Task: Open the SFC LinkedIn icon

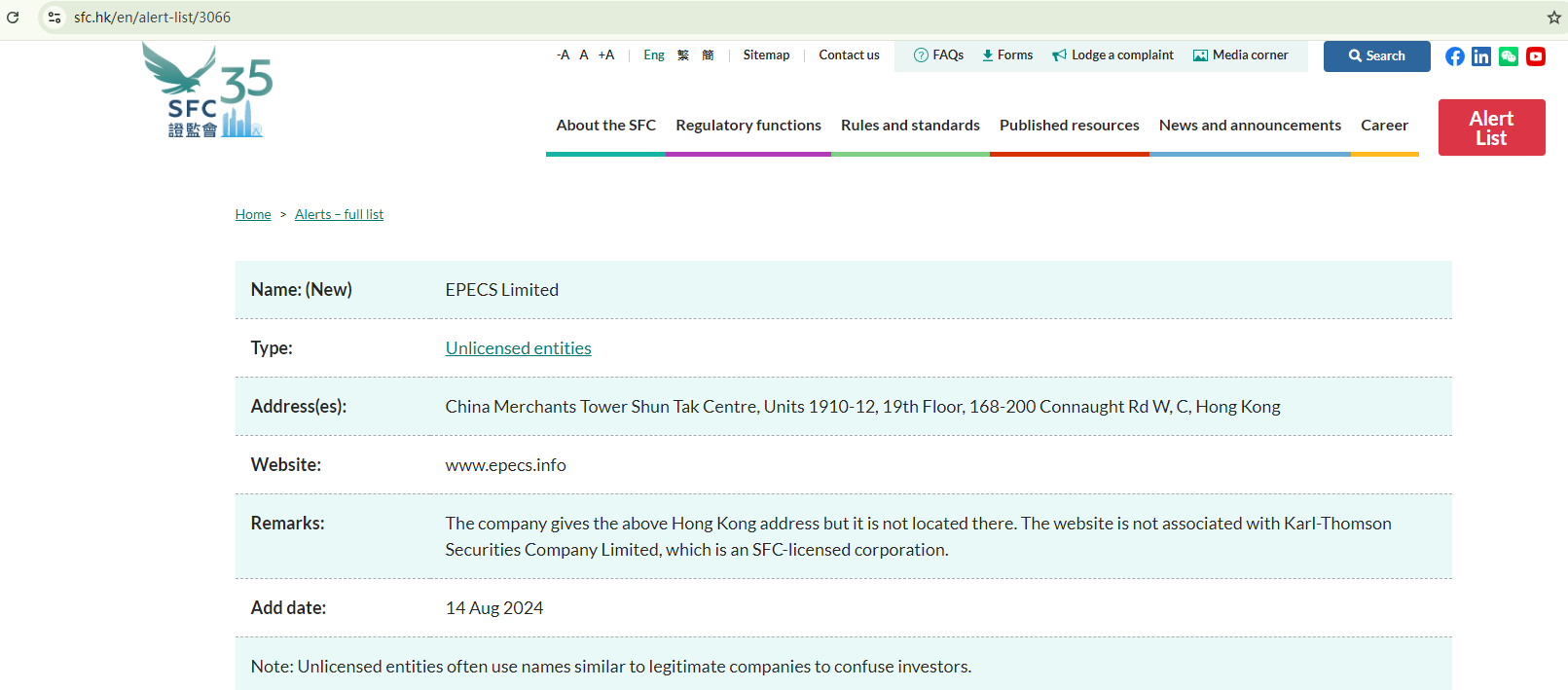Action: click(1480, 56)
